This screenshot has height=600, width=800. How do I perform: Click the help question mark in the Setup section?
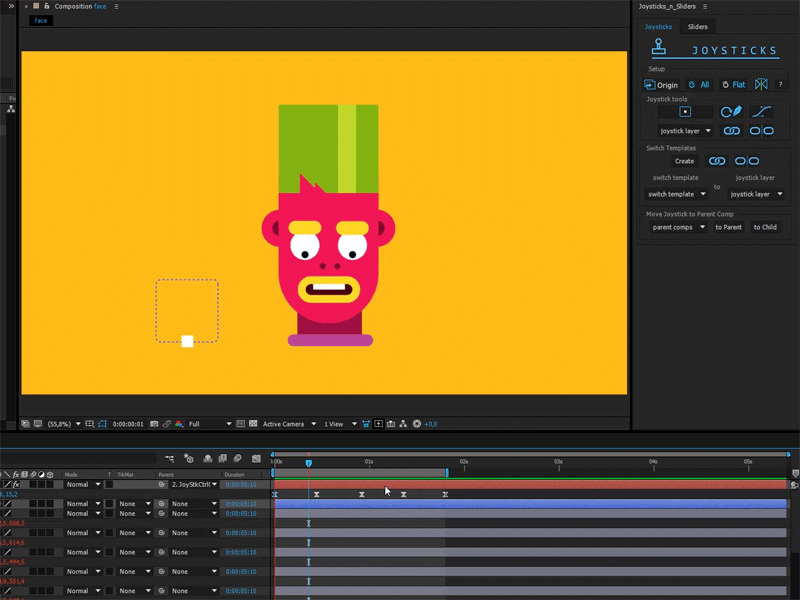click(780, 84)
